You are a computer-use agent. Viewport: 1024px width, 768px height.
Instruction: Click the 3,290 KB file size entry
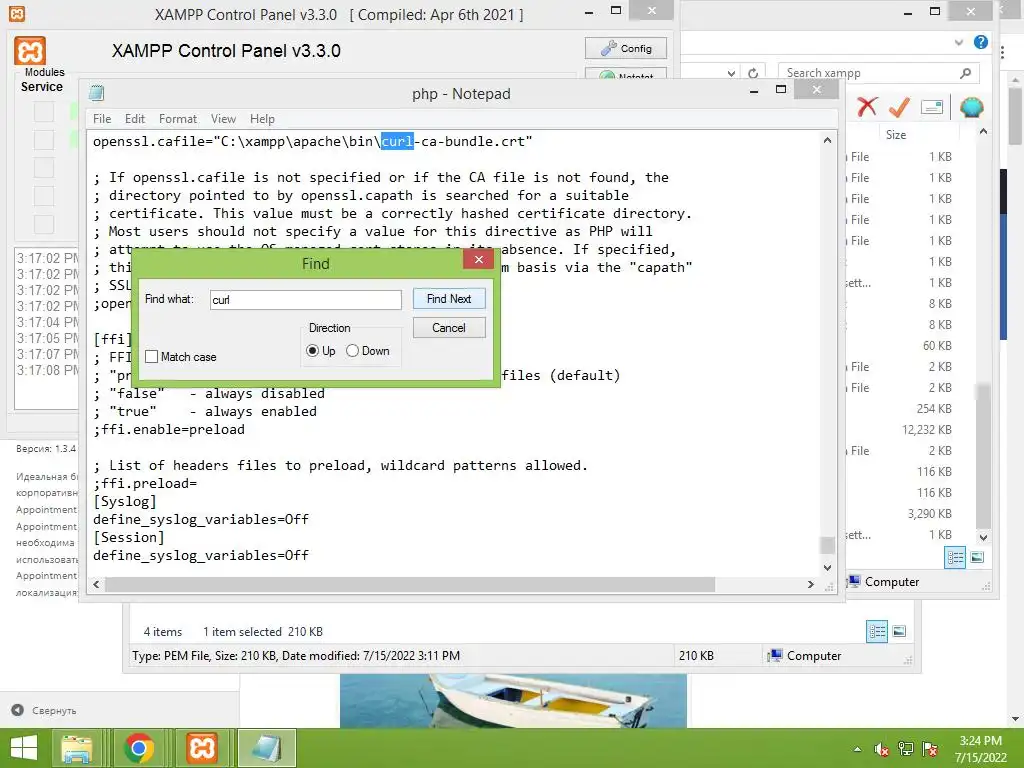pyautogui.click(x=929, y=514)
